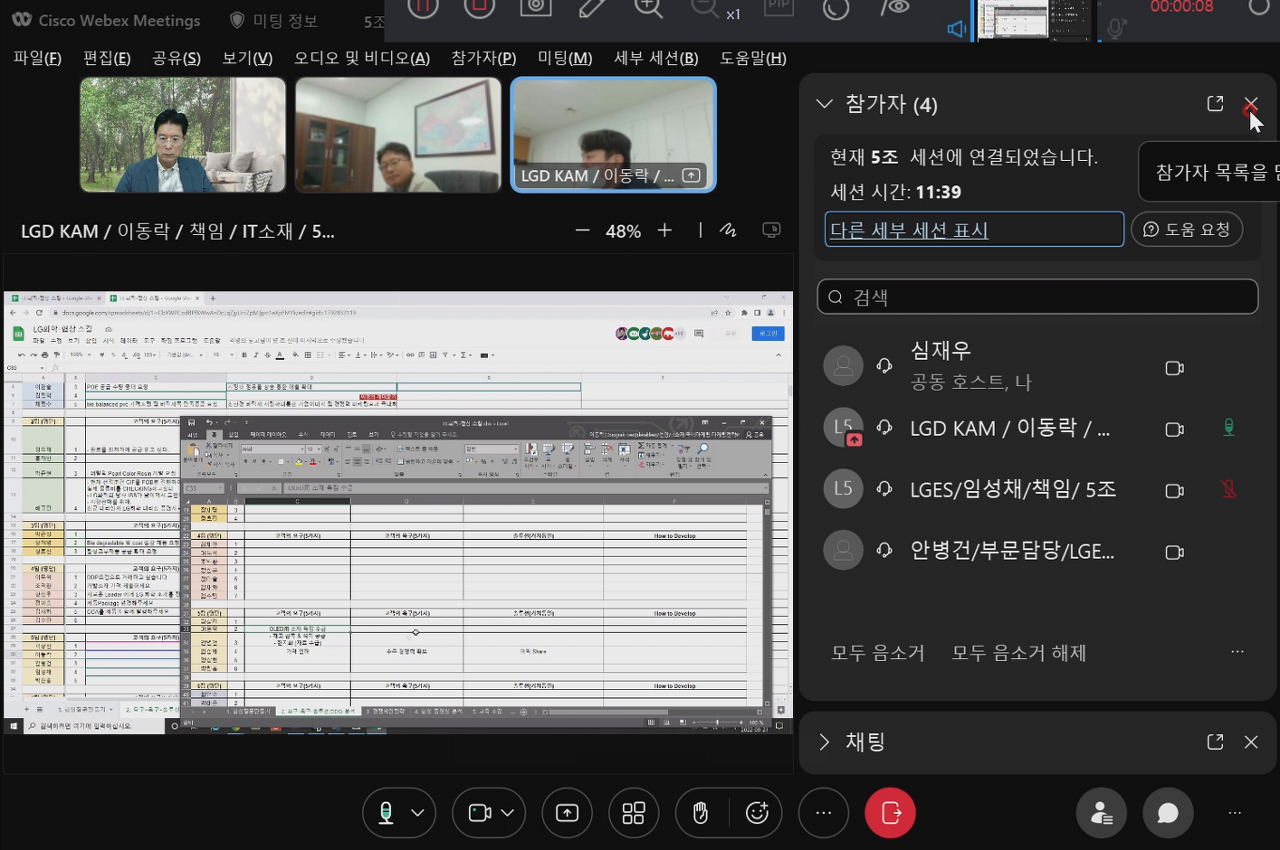The image size is (1280, 850).
Task: Raise your hand
Action: 700,813
